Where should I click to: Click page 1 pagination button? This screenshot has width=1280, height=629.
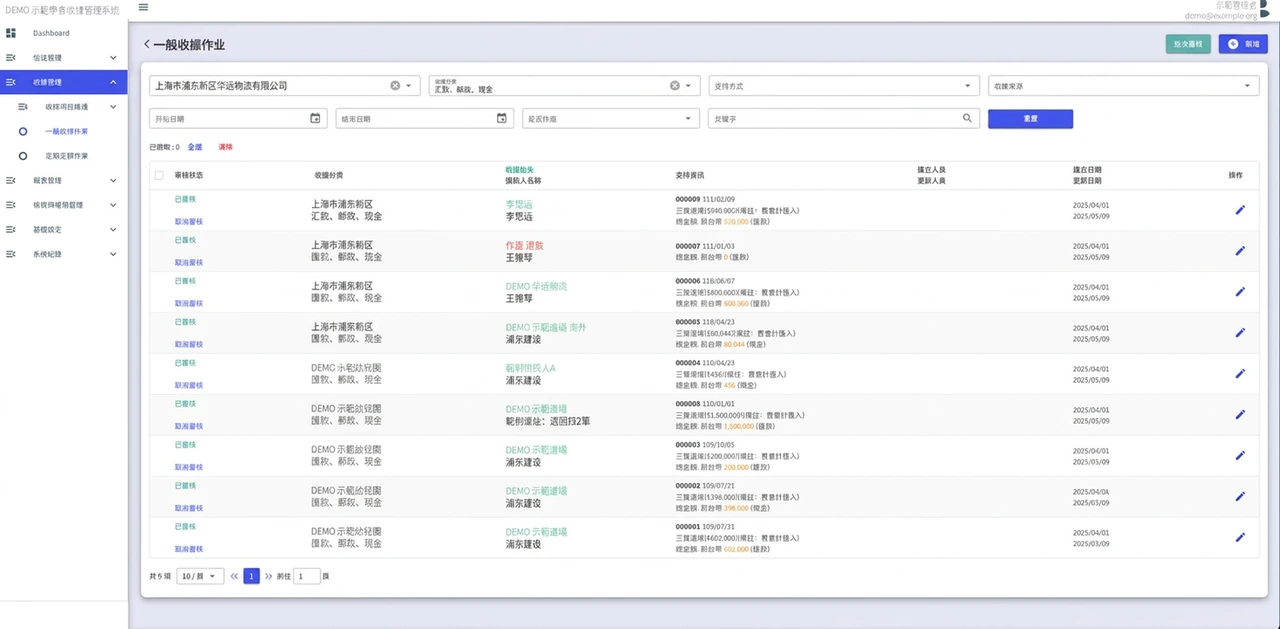251,576
